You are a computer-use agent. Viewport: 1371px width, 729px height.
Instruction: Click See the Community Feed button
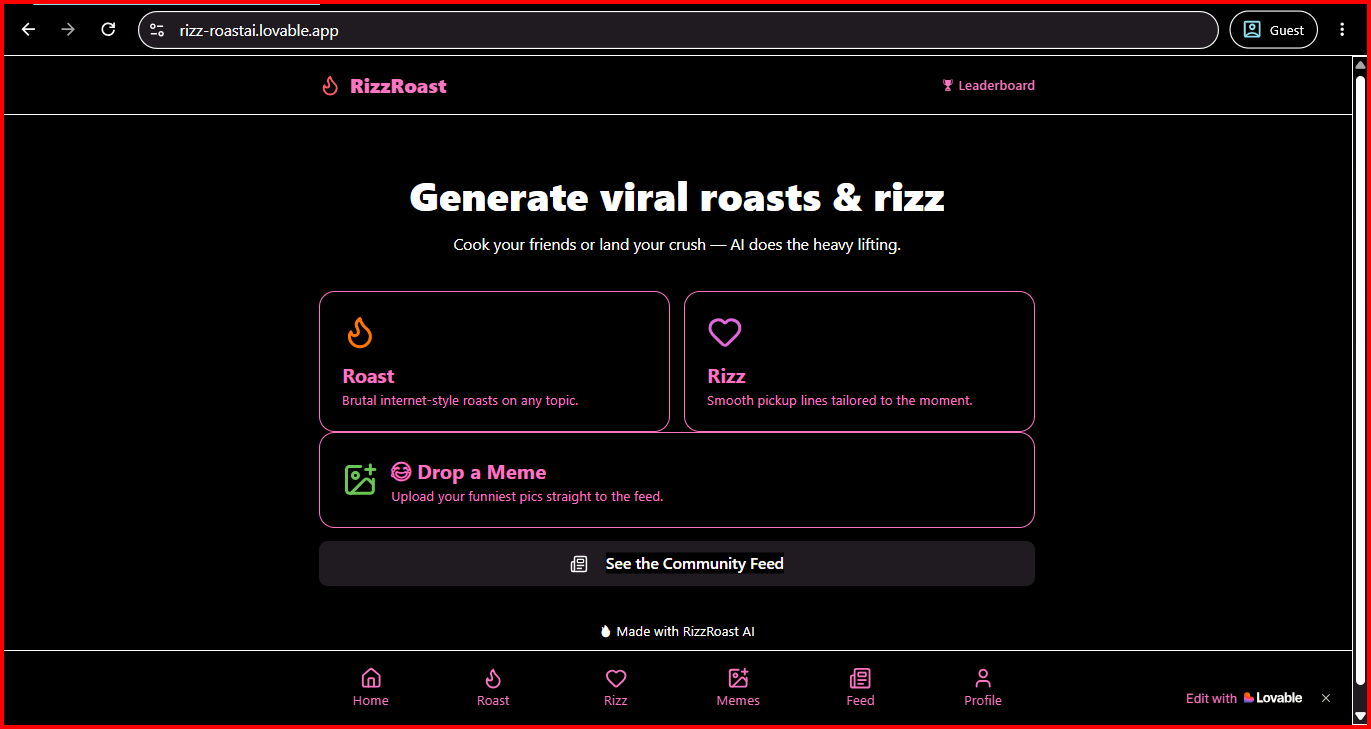677,564
